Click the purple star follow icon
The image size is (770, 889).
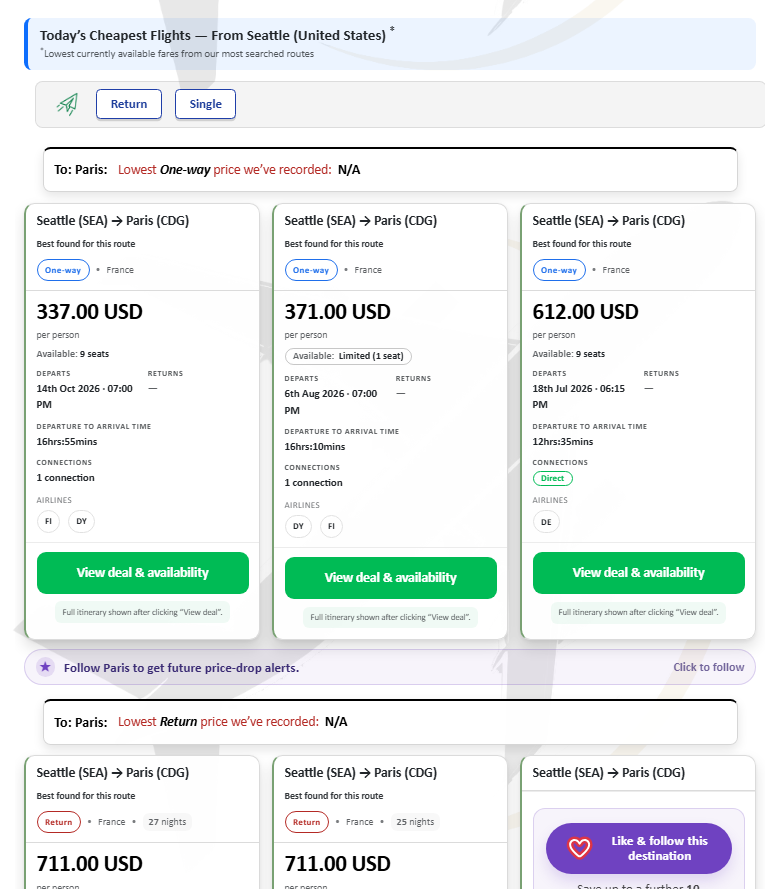[x=45, y=667]
